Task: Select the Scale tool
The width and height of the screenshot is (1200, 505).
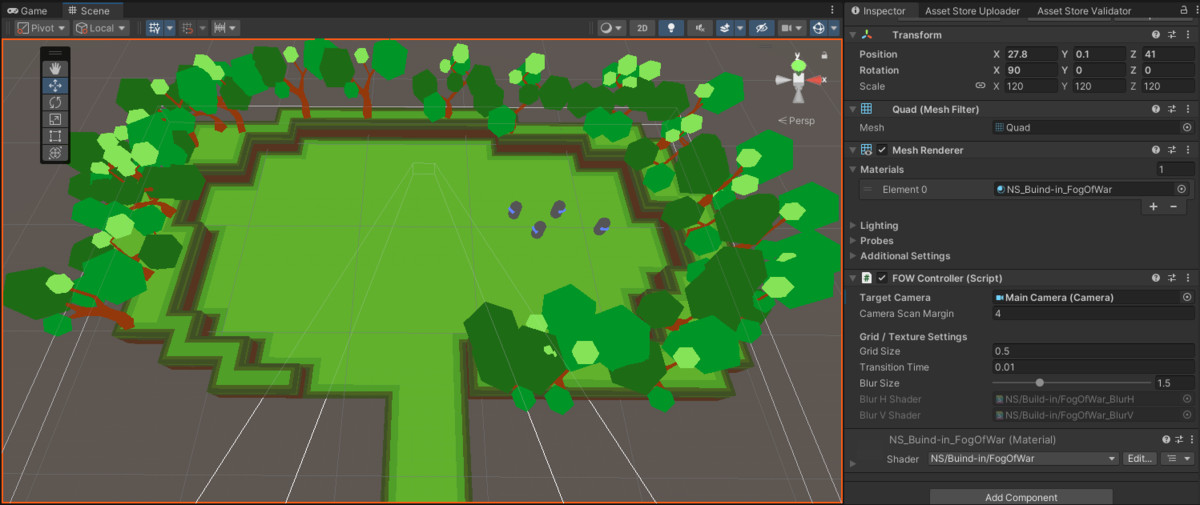Action: pos(55,119)
